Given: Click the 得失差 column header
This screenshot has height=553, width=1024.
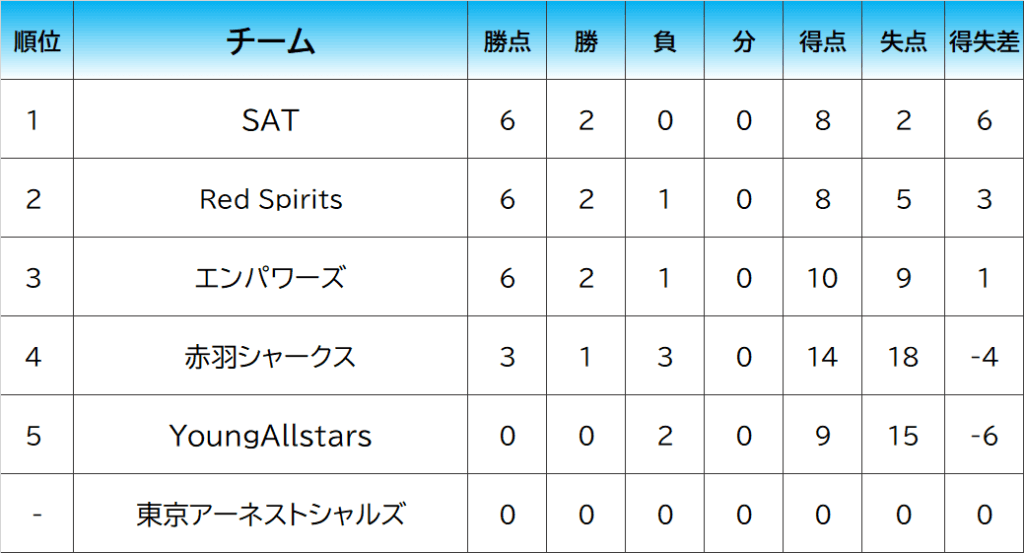Looking at the screenshot, I should 984,42.
